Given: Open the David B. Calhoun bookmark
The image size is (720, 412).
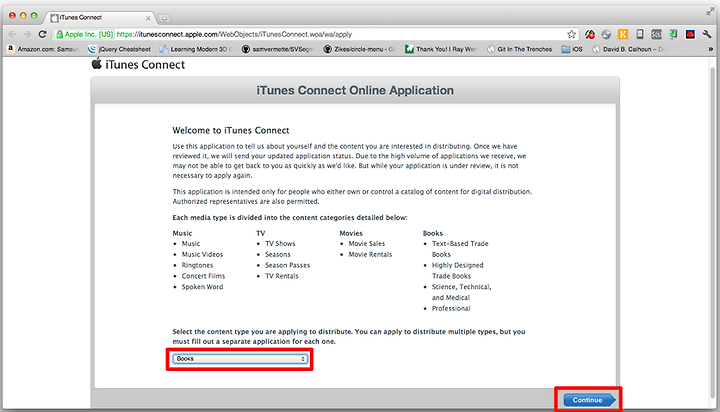Looking at the screenshot, I should tap(628, 49).
